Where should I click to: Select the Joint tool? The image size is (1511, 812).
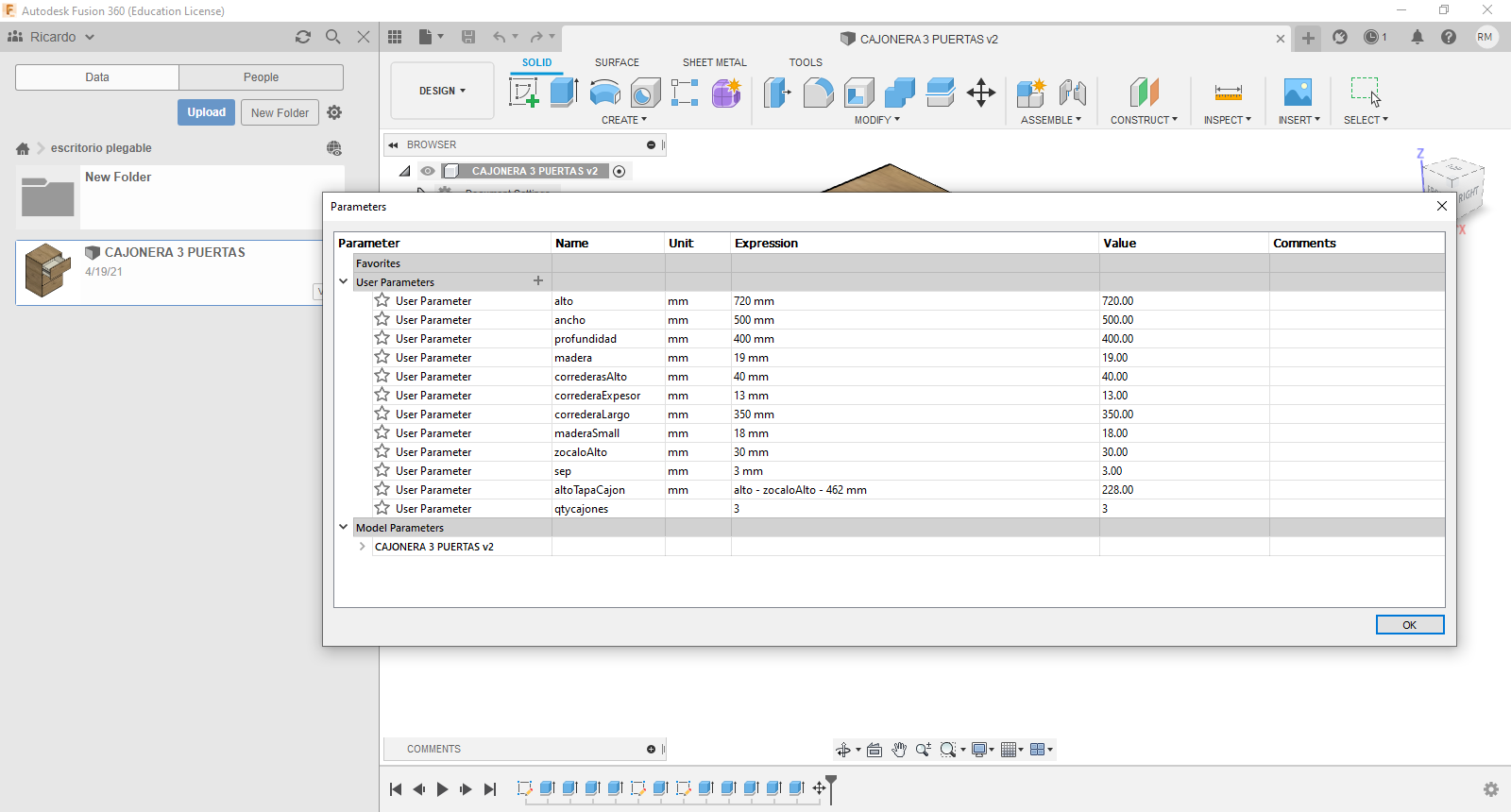(x=1072, y=93)
